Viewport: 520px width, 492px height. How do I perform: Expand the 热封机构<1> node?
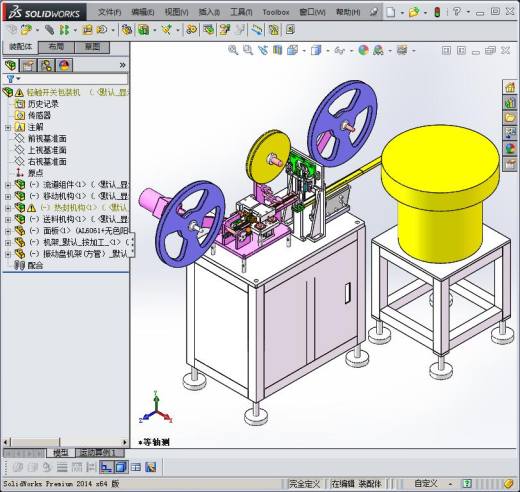(8, 208)
